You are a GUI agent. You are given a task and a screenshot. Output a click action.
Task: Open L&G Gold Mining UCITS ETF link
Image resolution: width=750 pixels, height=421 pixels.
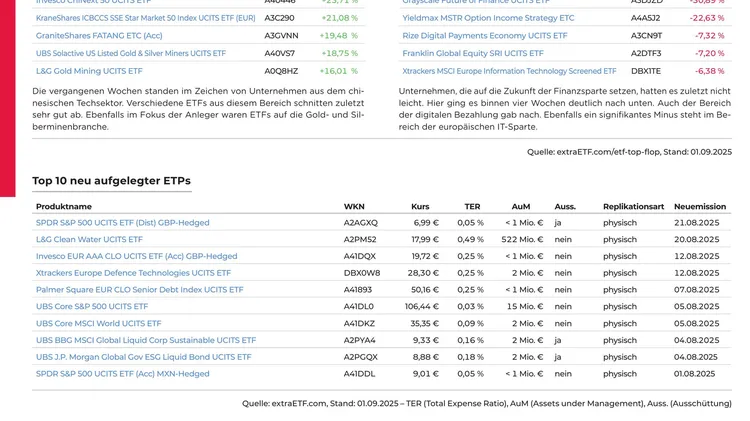pos(89,71)
